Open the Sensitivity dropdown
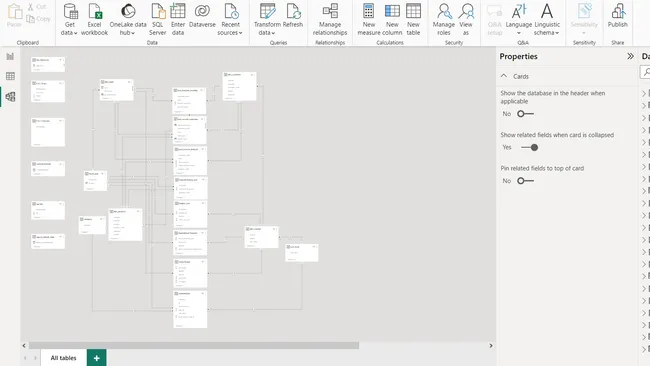This screenshot has height=366, width=650. (x=584, y=19)
